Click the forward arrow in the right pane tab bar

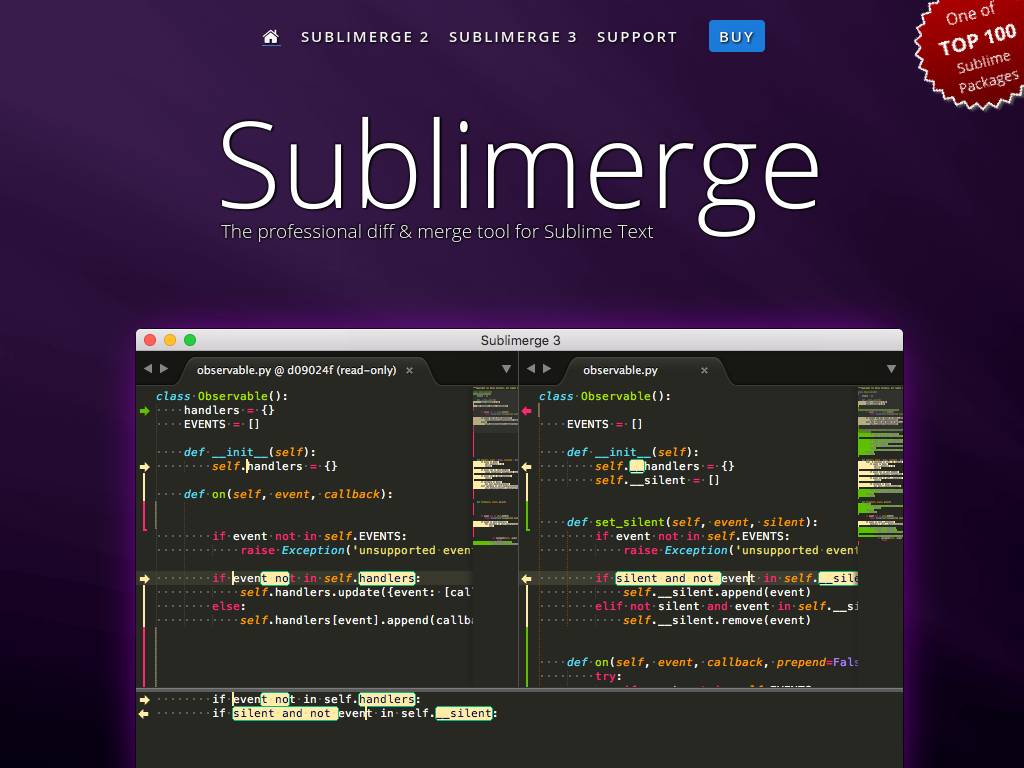547,369
